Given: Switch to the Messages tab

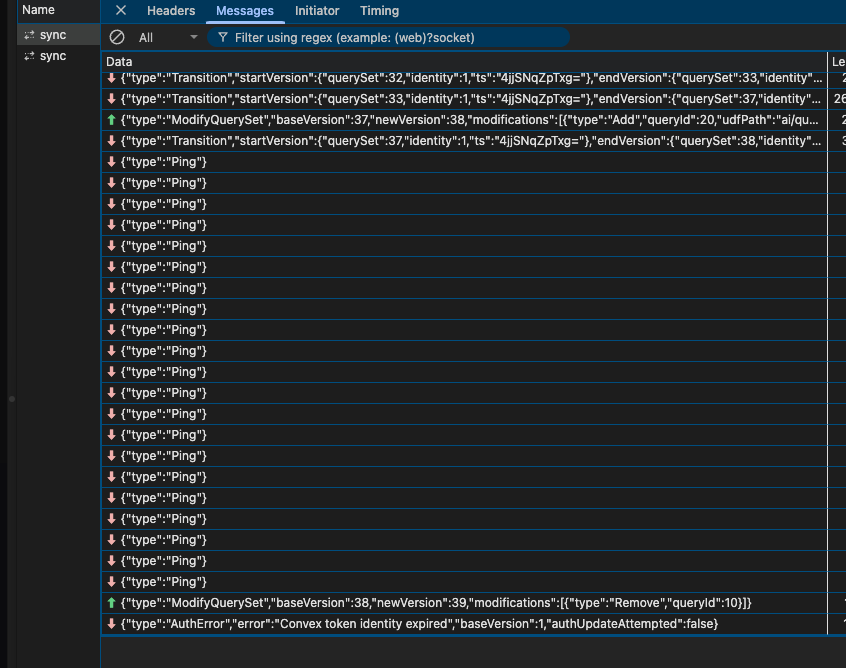Looking at the screenshot, I should click(x=245, y=11).
